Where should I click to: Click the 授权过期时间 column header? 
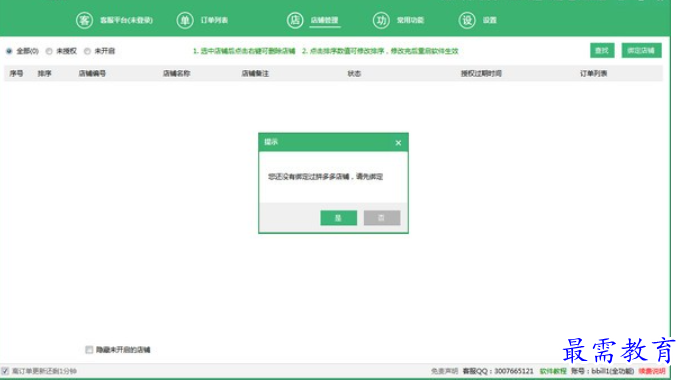coord(481,74)
